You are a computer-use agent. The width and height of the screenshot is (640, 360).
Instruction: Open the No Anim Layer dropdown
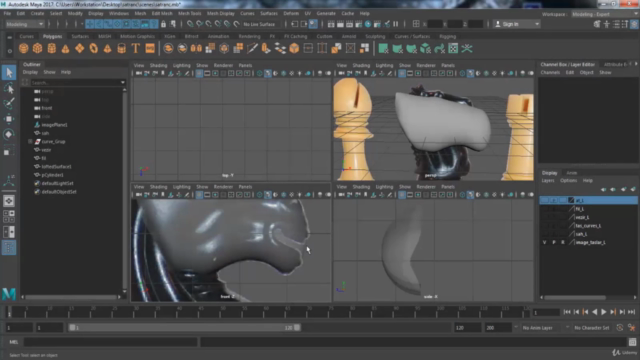[546, 328]
